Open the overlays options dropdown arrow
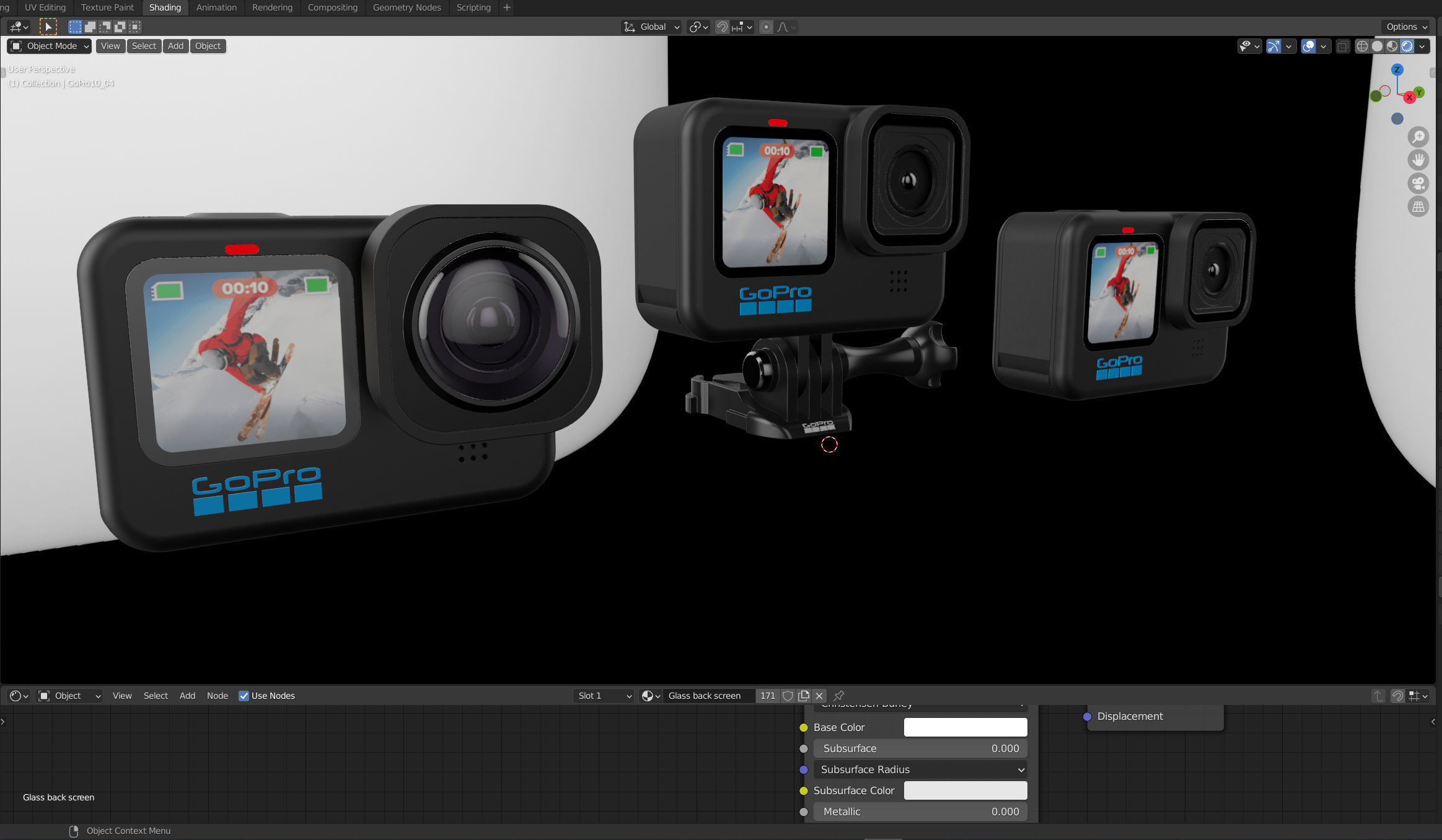This screenshot has height=840, width=1442. tap(1323, 46)
